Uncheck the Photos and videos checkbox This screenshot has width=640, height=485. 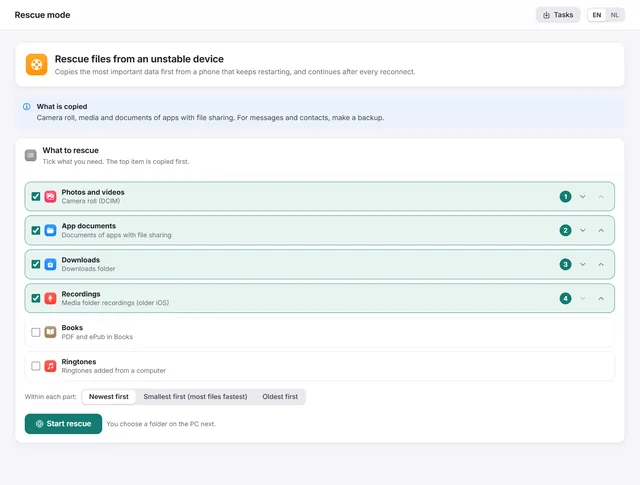pyautogui.click(x=36, y=196)
